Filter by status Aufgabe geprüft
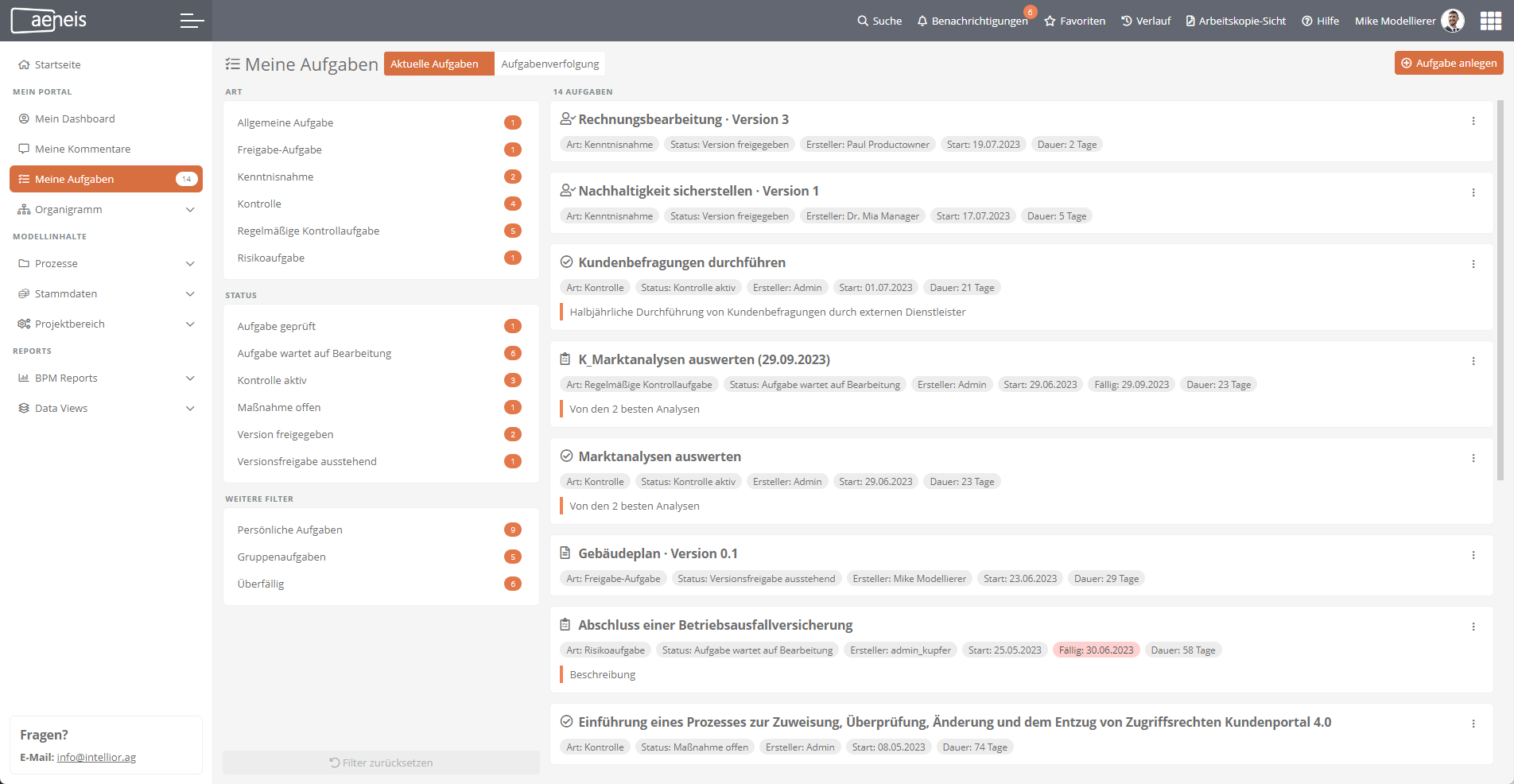The height and width of the screenshot is (784, 1514). click(381, 326)
